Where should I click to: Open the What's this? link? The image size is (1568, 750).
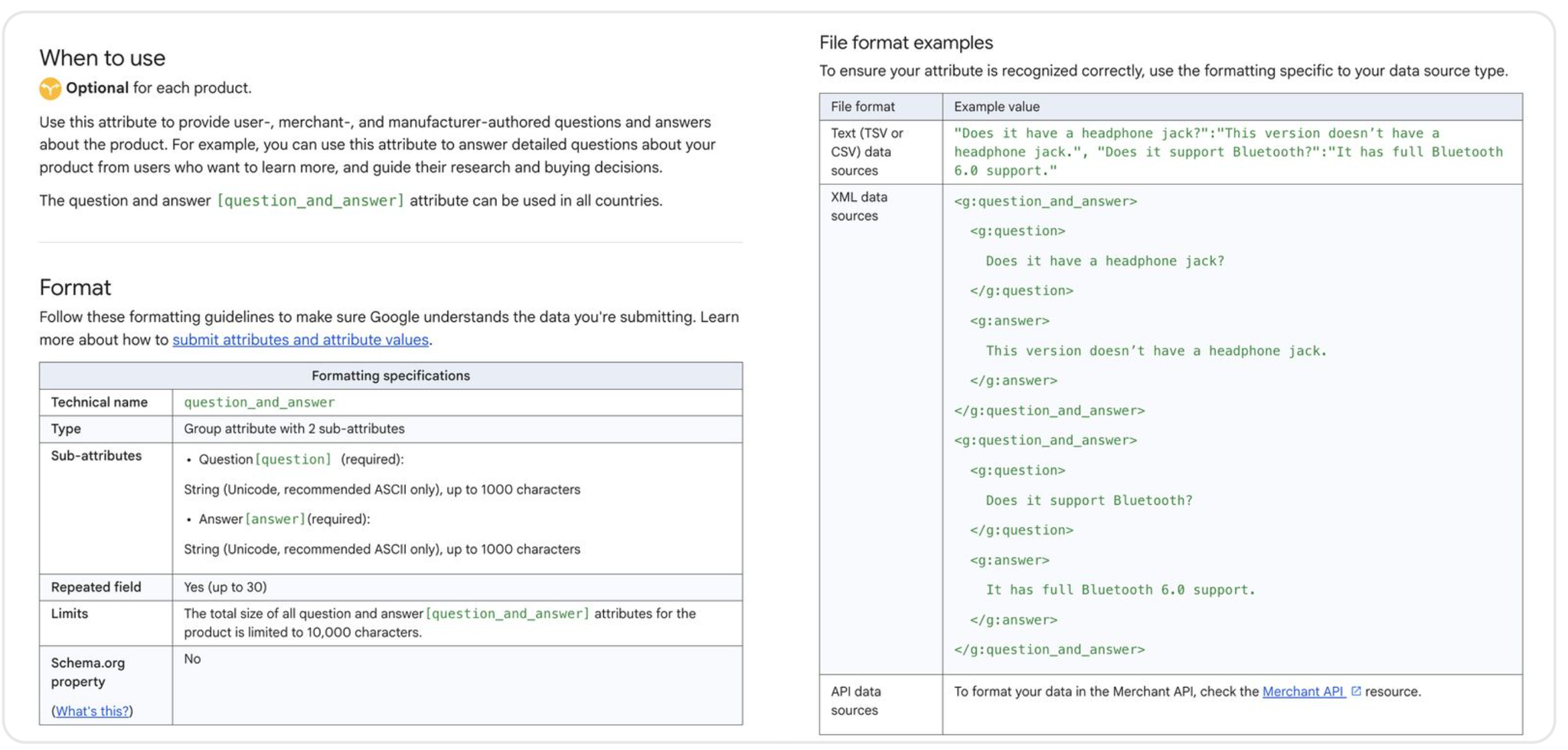point(92,711)
